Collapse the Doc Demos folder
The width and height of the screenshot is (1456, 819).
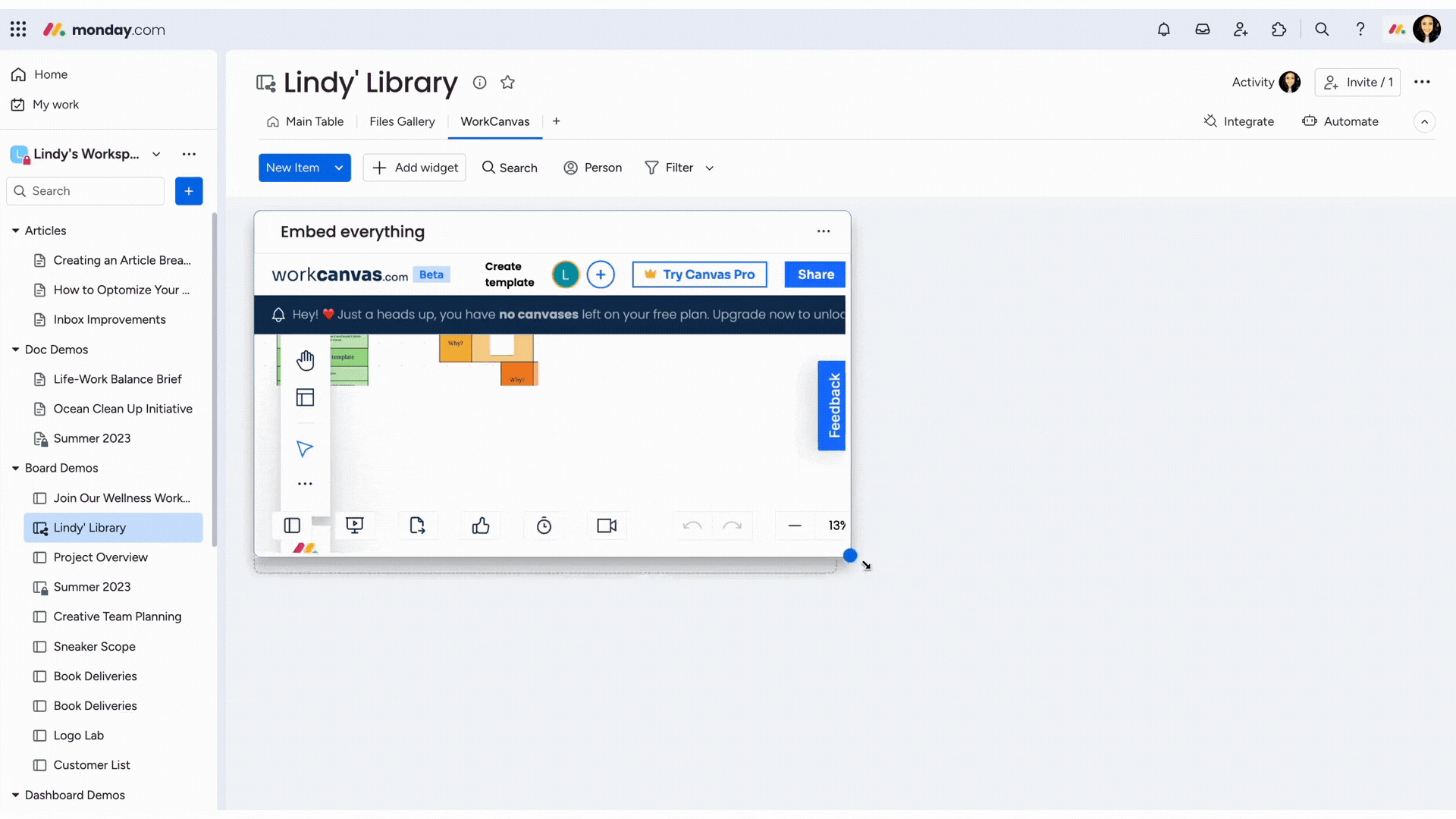[15, 350]
